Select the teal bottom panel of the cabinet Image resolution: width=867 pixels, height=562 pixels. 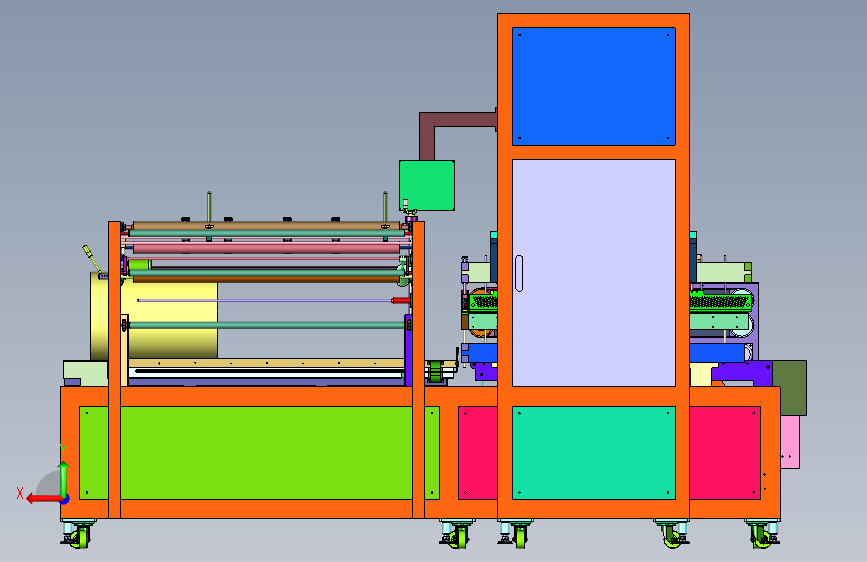point(594,453)
